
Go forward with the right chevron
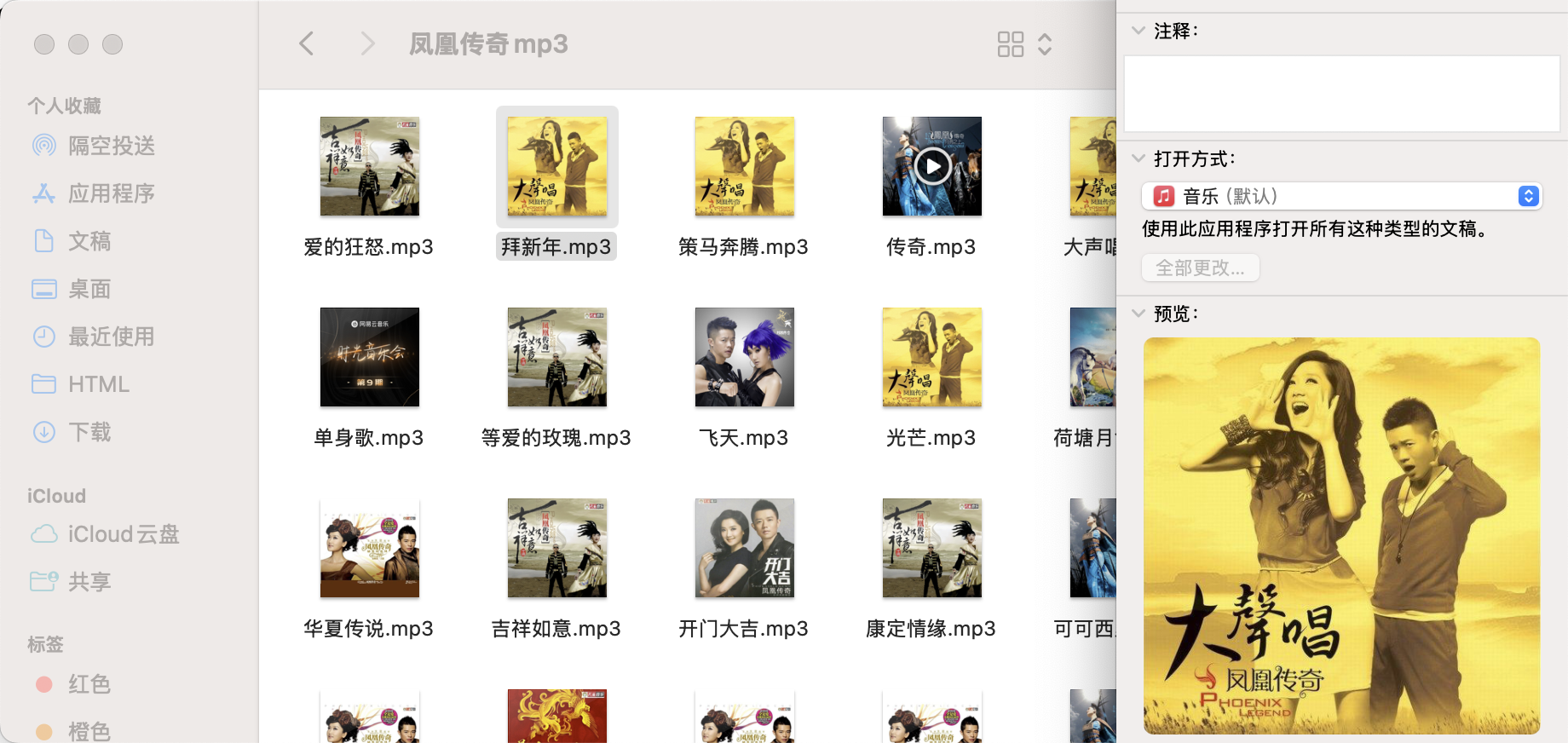367,43
